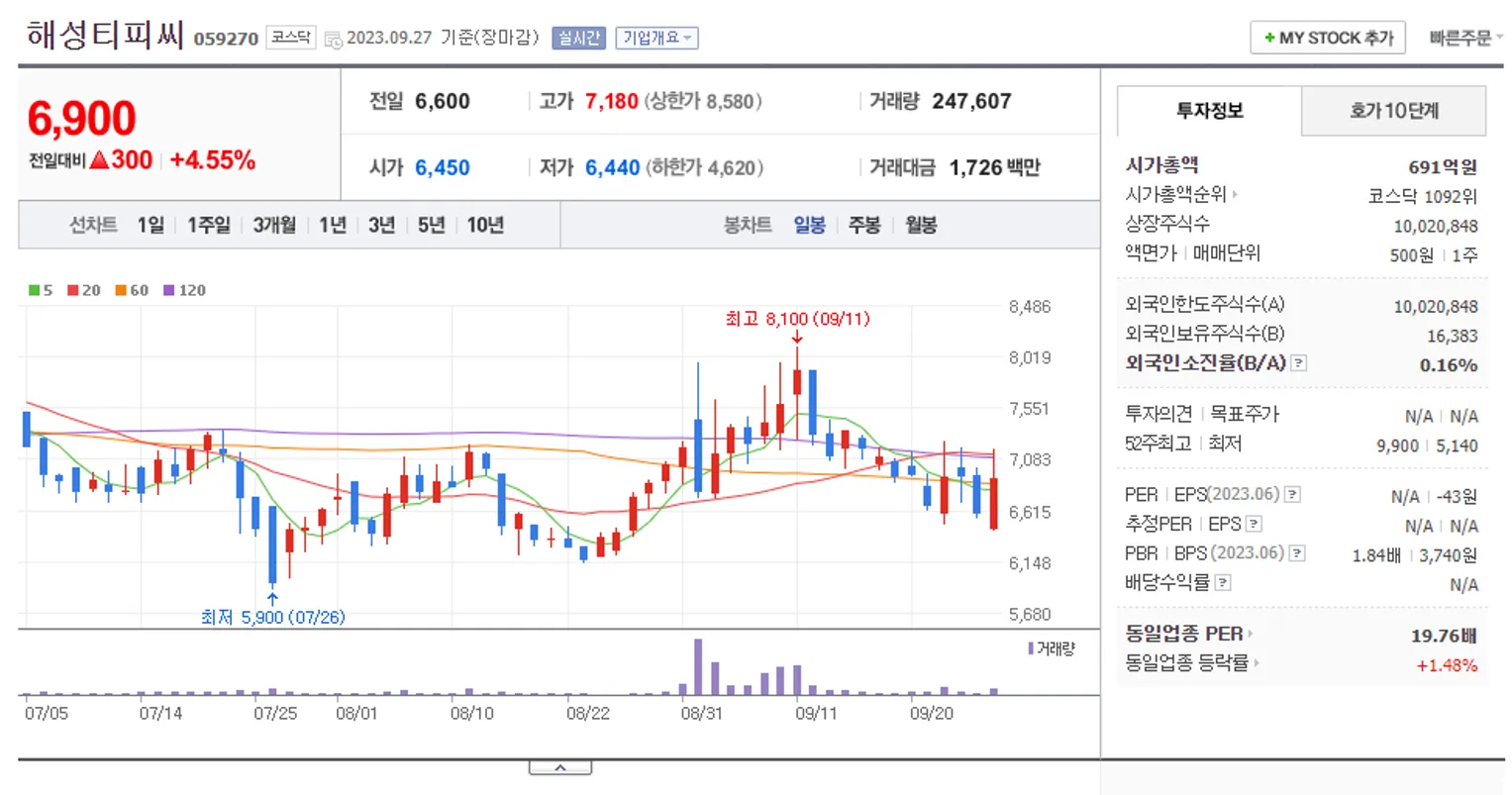Select the 1주일 line chart period
The width and height of the screenshot is (1512, 795).
point(209,225)
